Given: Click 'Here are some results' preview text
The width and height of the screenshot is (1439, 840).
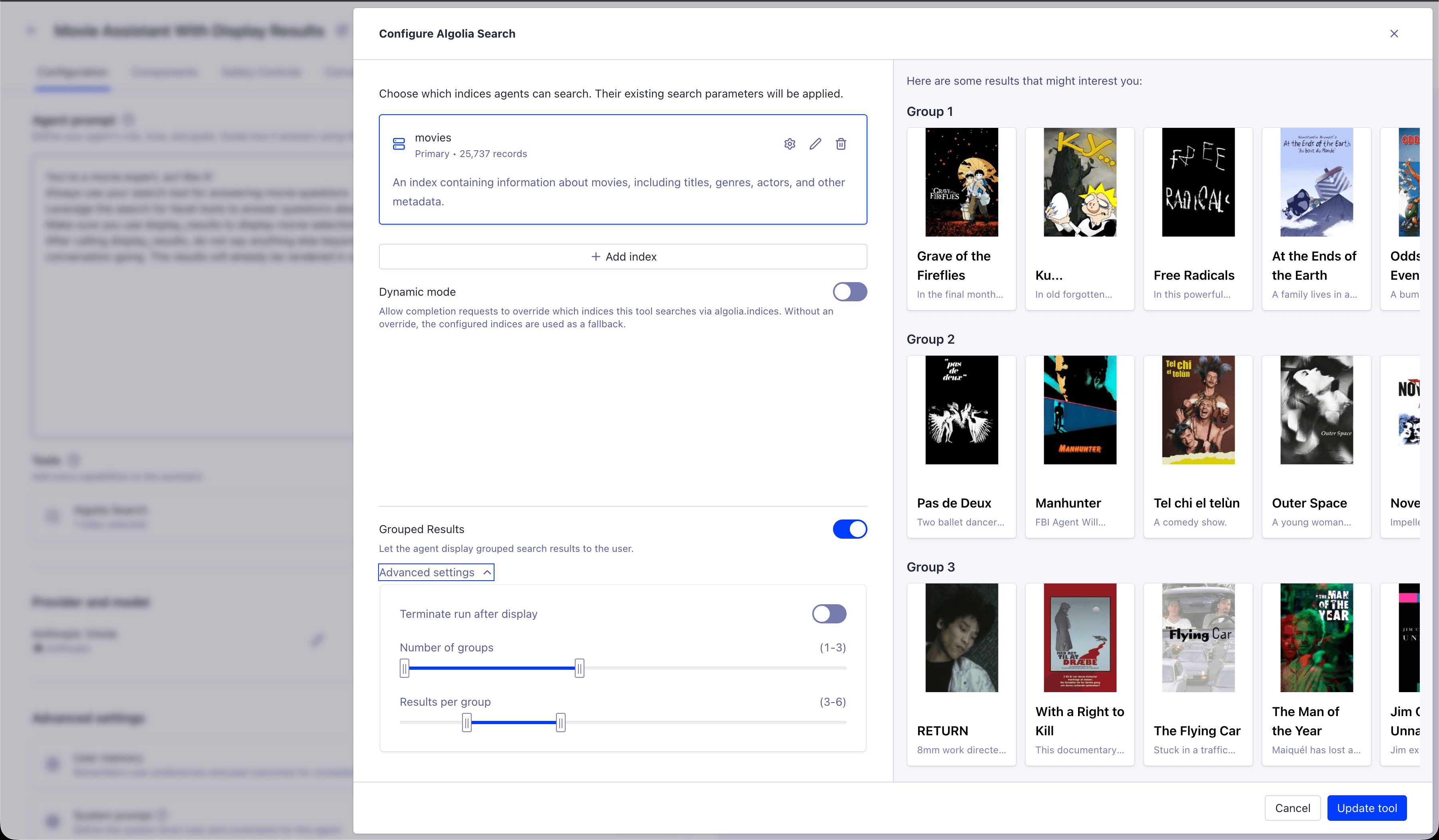Looking at the screenshot, I should coord(1024,81).
